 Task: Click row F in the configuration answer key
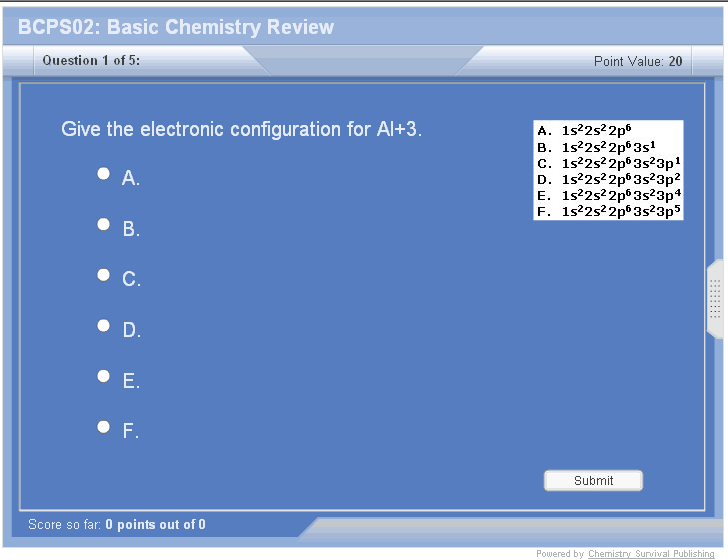pyautogui.click(x=609, y=211)
